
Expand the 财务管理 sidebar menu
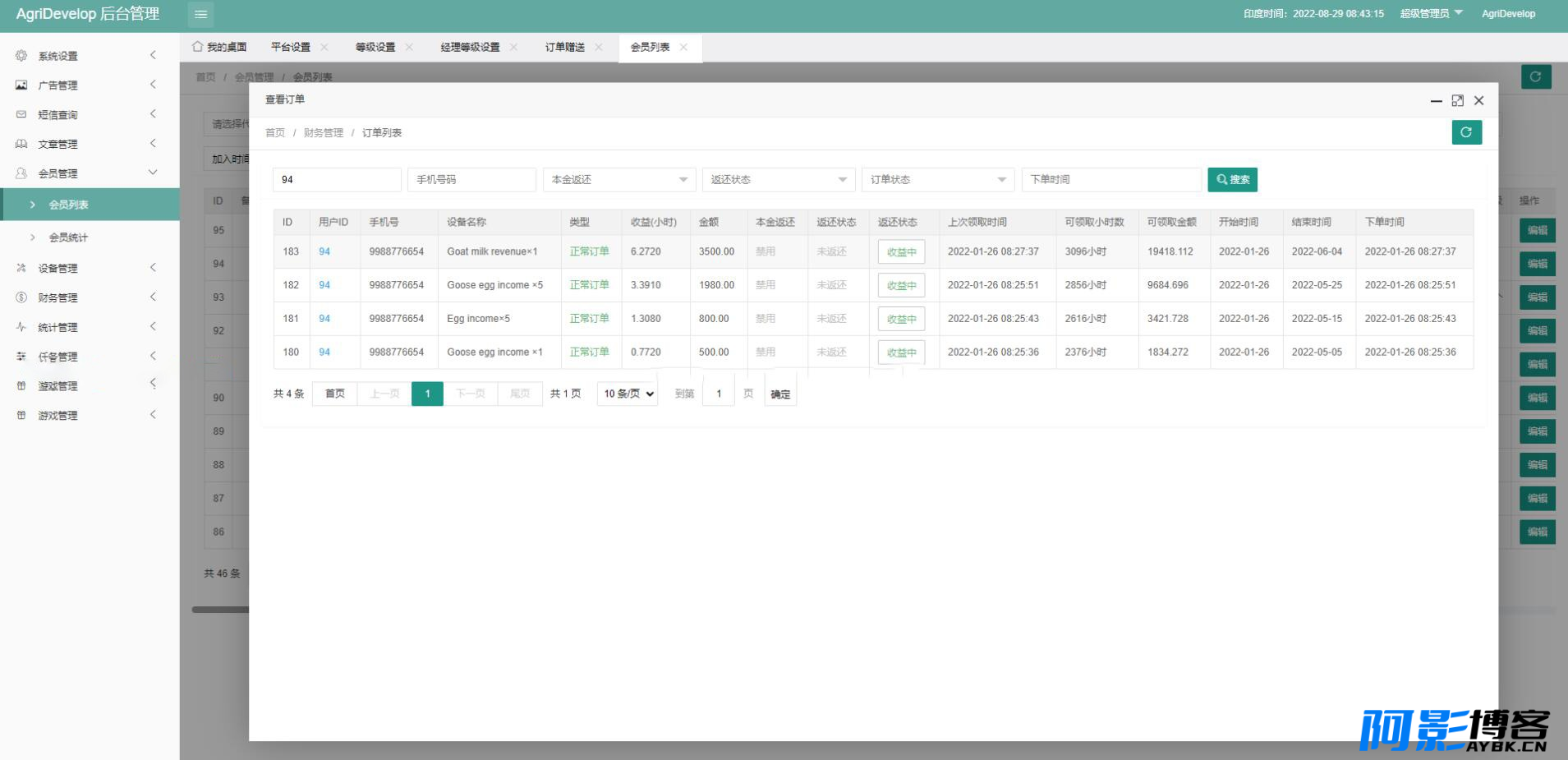coord(90,297)
